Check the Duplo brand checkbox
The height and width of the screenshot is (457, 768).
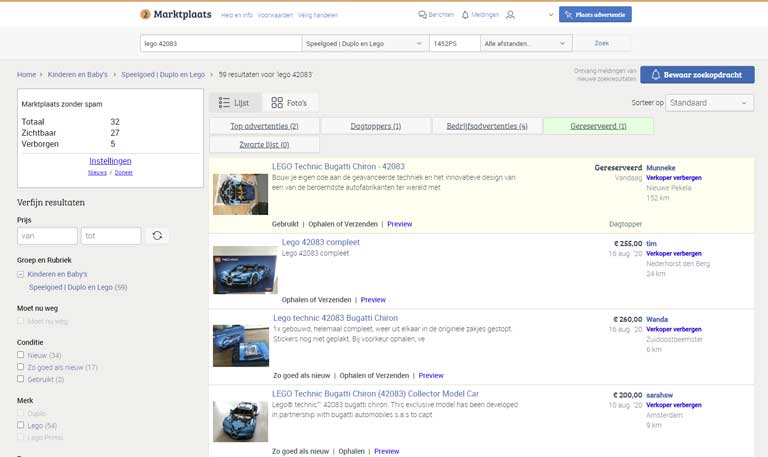[x=21, y=413]
